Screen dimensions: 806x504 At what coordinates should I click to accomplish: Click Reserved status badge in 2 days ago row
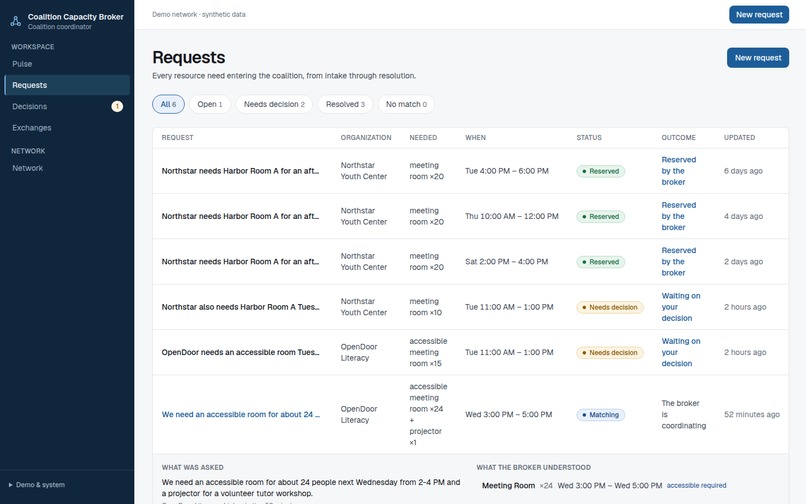[x=600, y=262]
